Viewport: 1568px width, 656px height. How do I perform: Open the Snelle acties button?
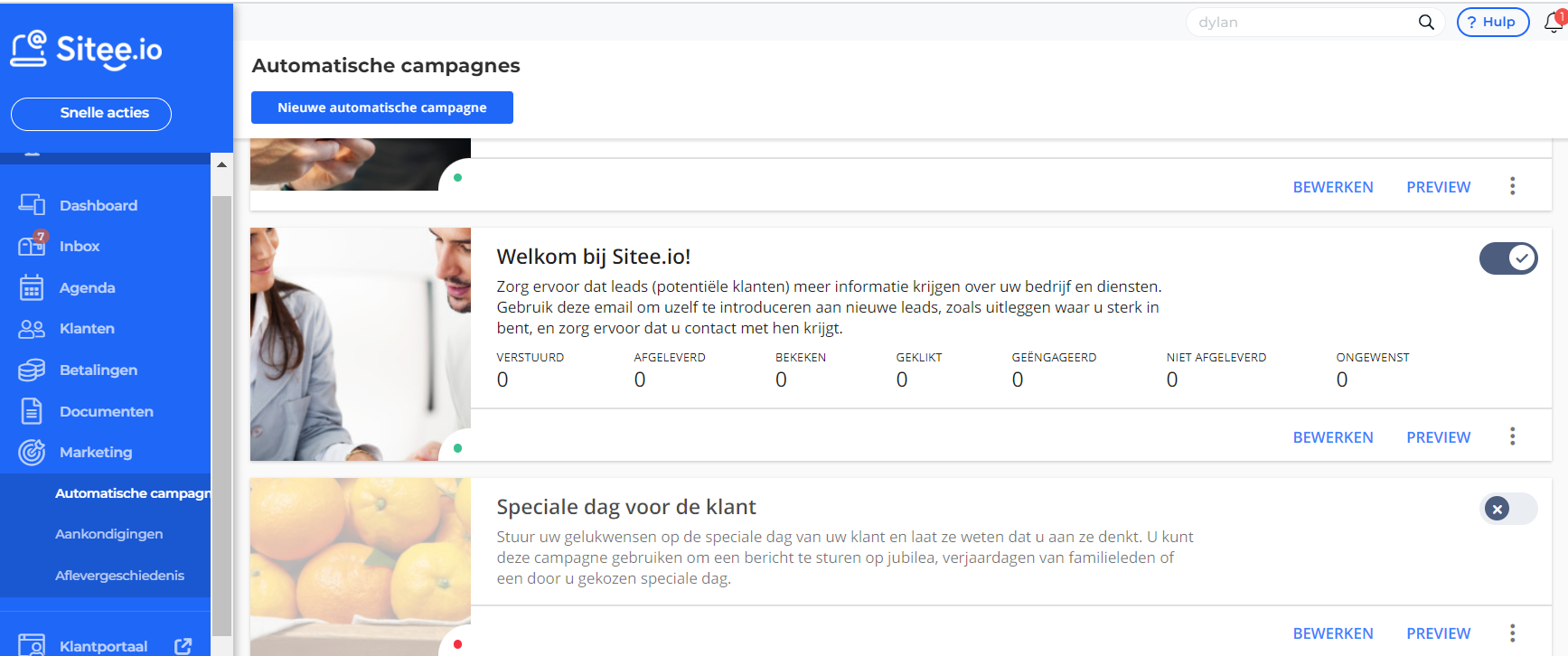91,114
